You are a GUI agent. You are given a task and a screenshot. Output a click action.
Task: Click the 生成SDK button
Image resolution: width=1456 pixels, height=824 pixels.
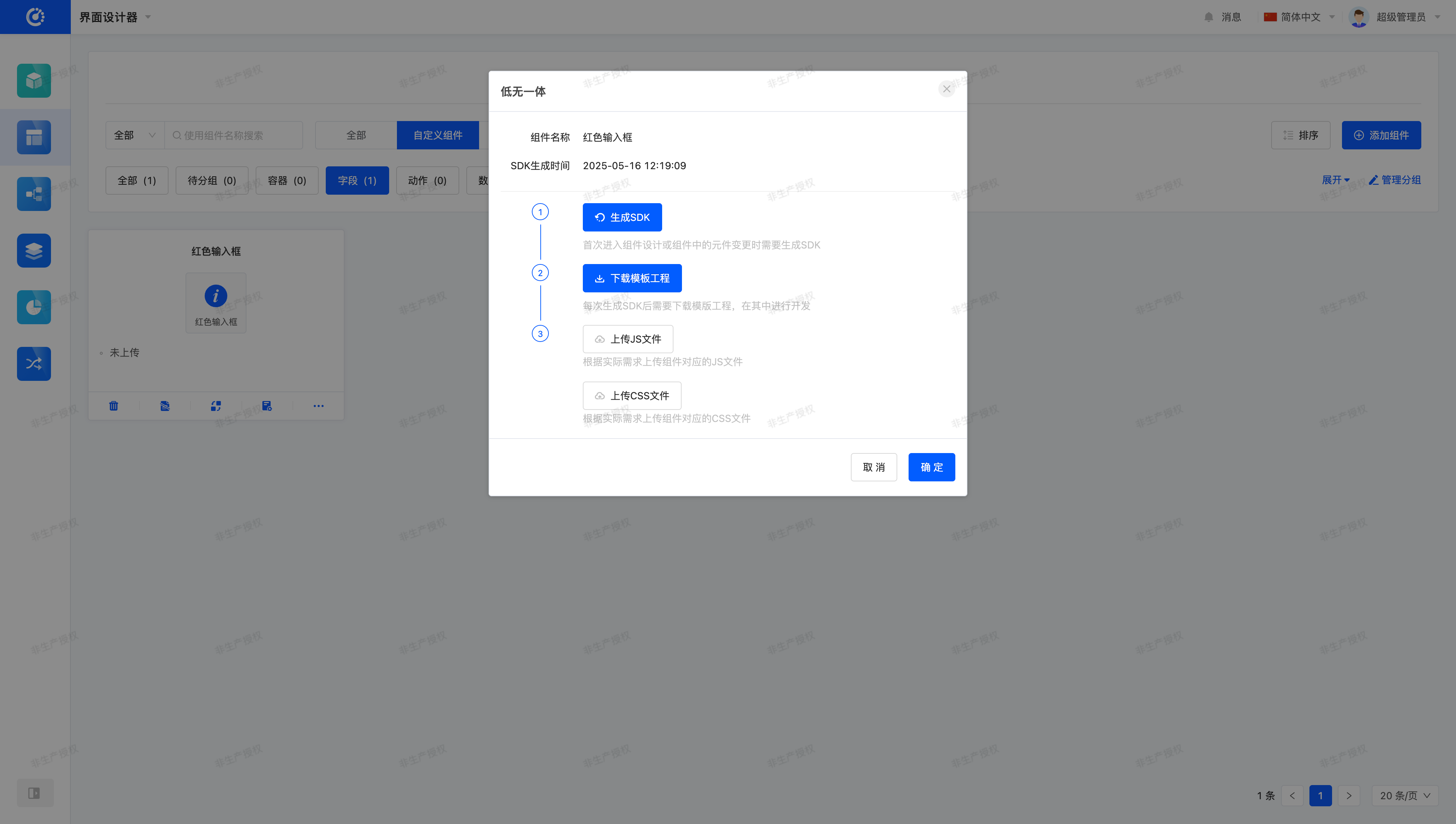tap(622, 217)
